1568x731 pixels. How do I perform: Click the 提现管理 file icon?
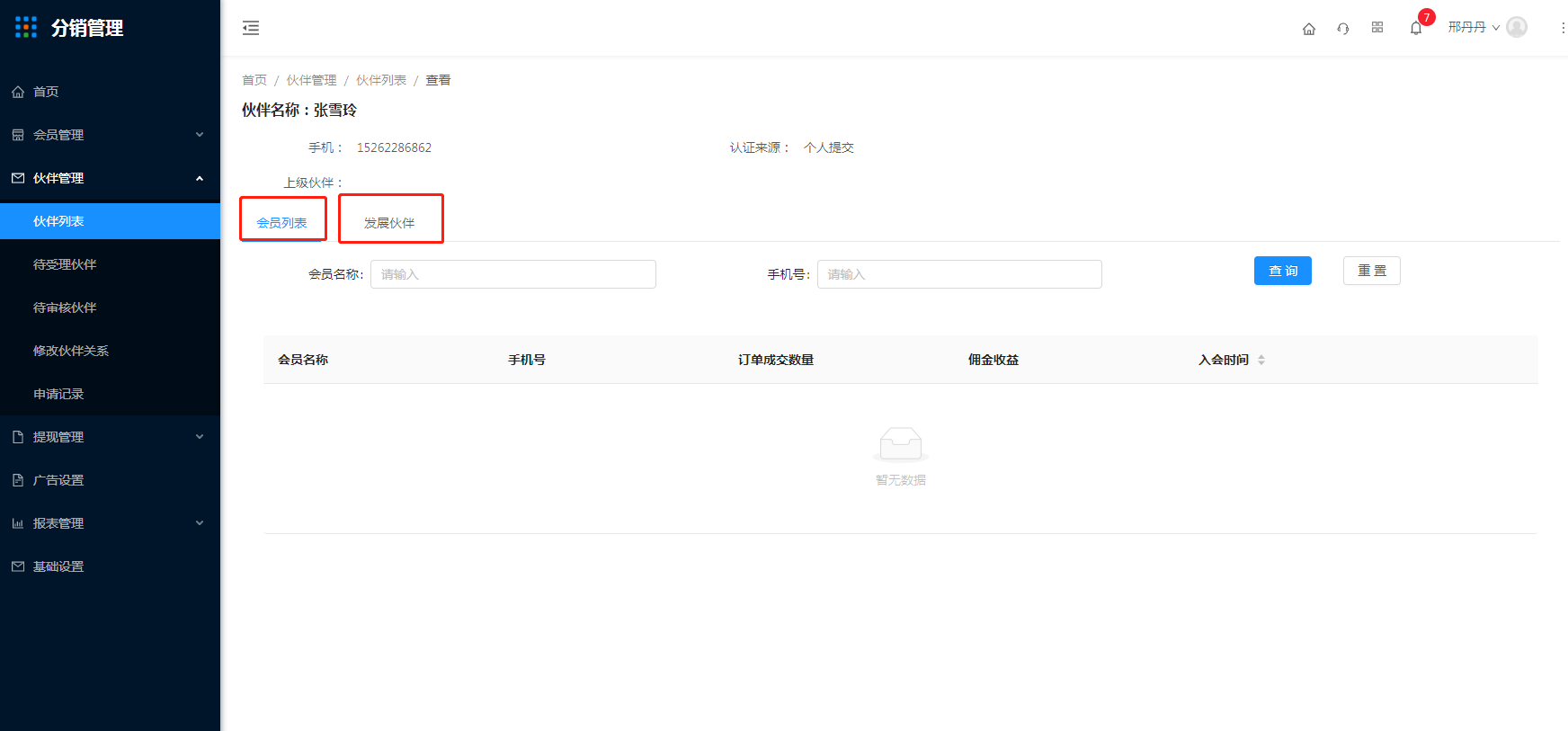pos(18,437)
